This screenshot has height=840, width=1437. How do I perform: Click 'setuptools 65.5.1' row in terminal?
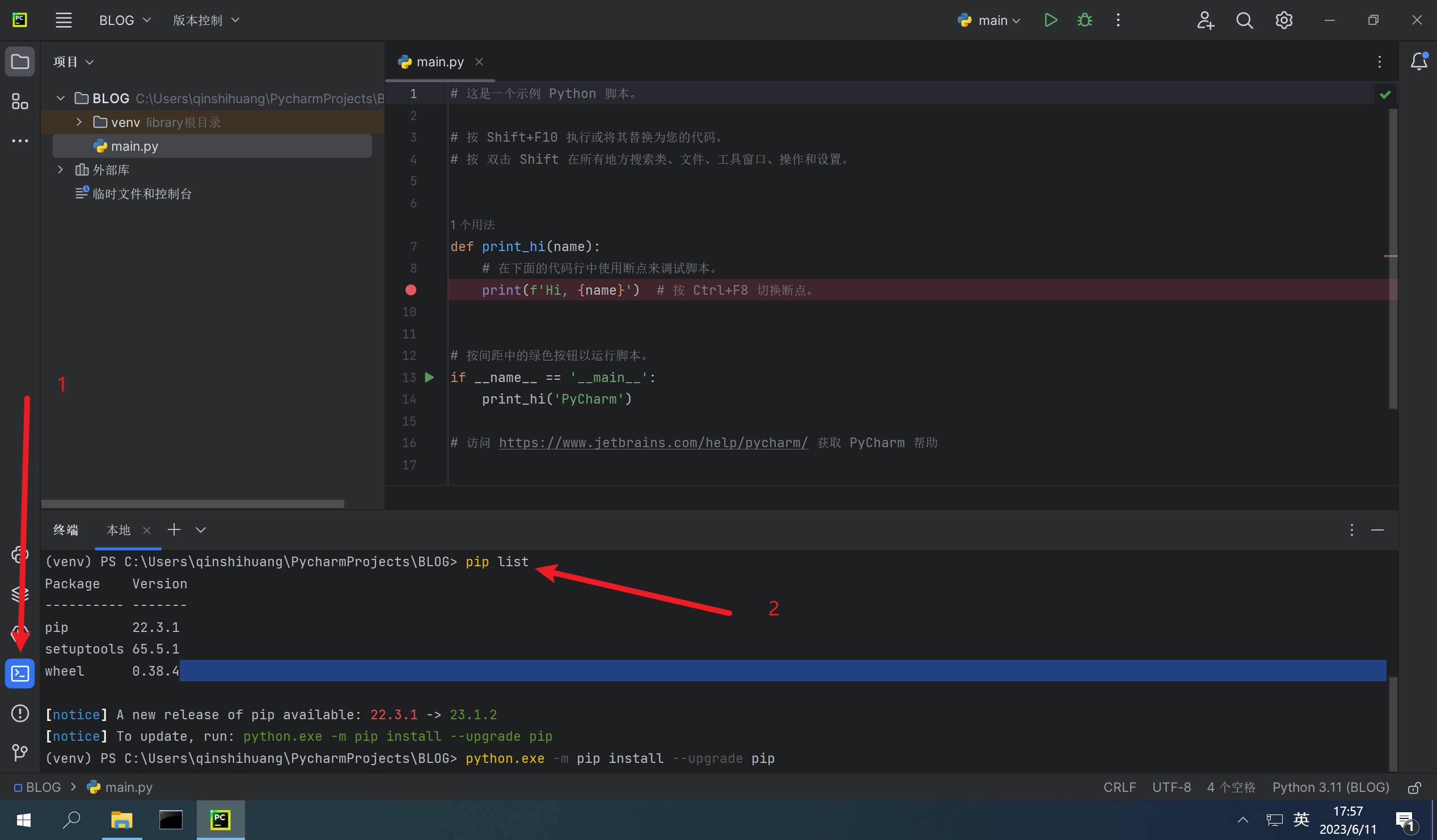(112, 649)
